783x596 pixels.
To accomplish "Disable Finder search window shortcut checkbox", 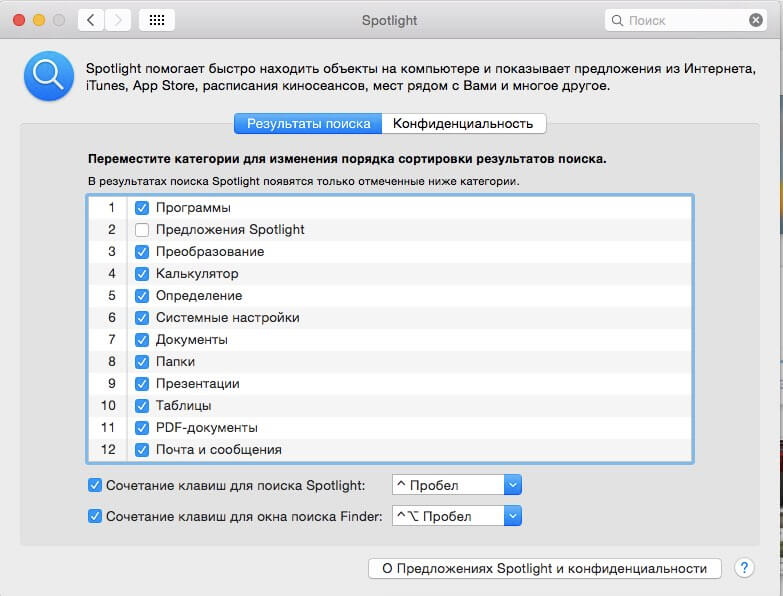I will [x=95, y=516].
